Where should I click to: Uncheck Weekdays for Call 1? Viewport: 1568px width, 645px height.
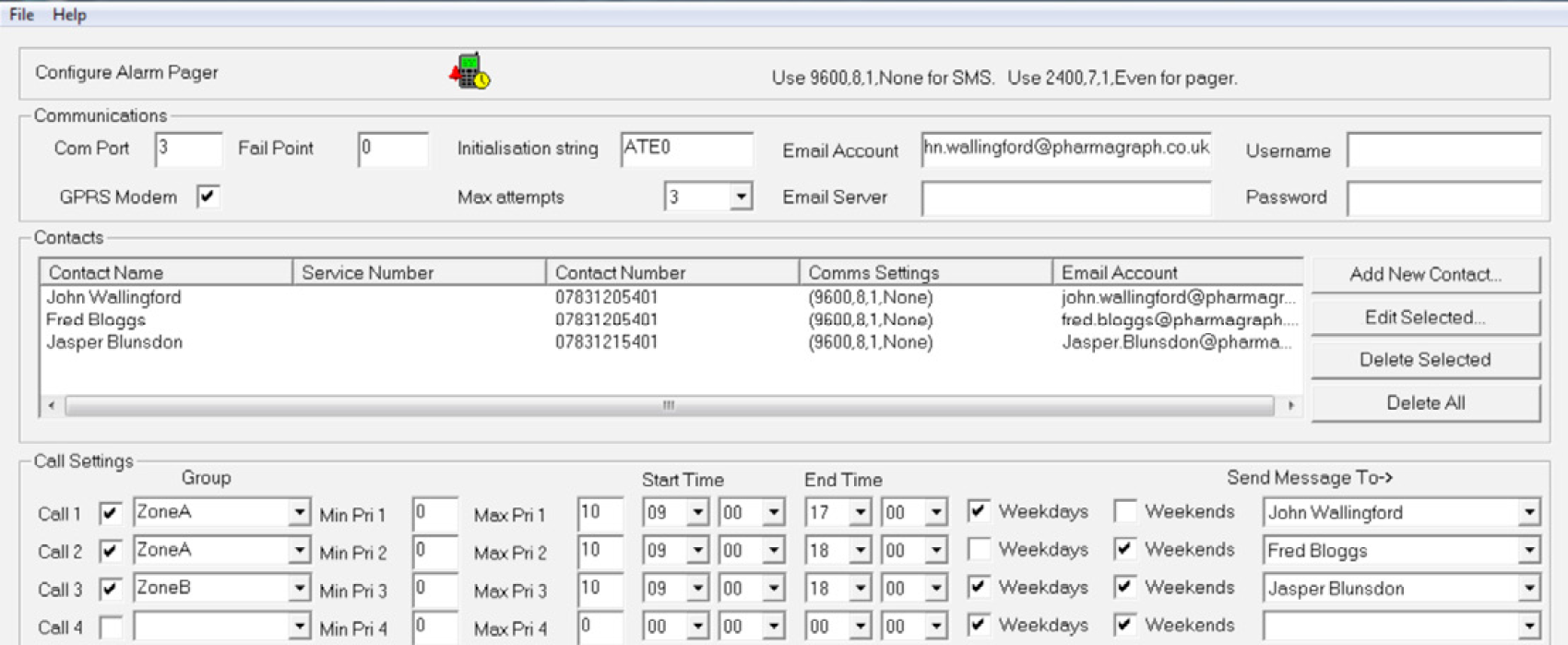pyautogui.click(x=980, y=510)
